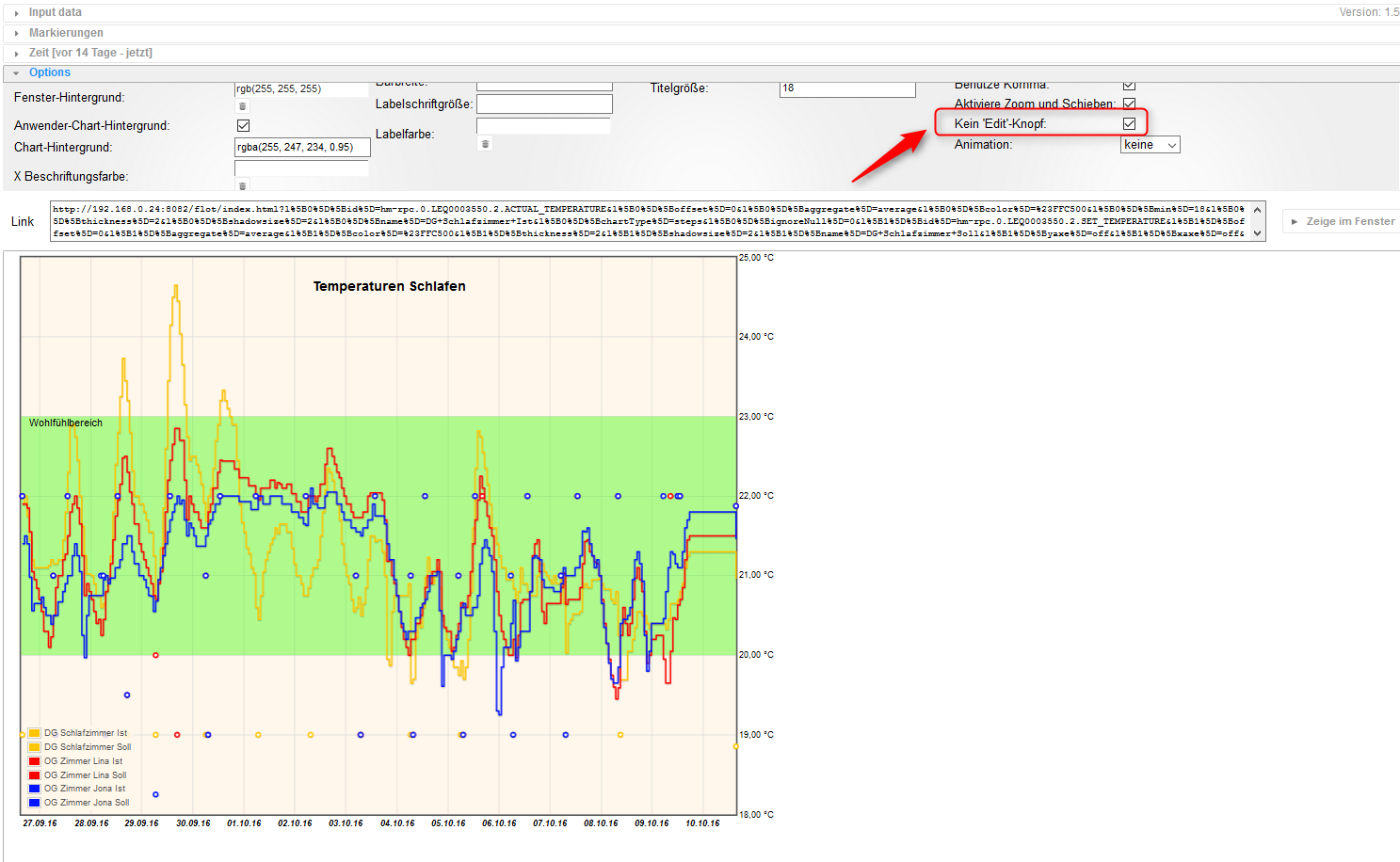Clear Labelfarbe using its trash icon
This screenshot has height=862, width=1400.
point(485,144)
